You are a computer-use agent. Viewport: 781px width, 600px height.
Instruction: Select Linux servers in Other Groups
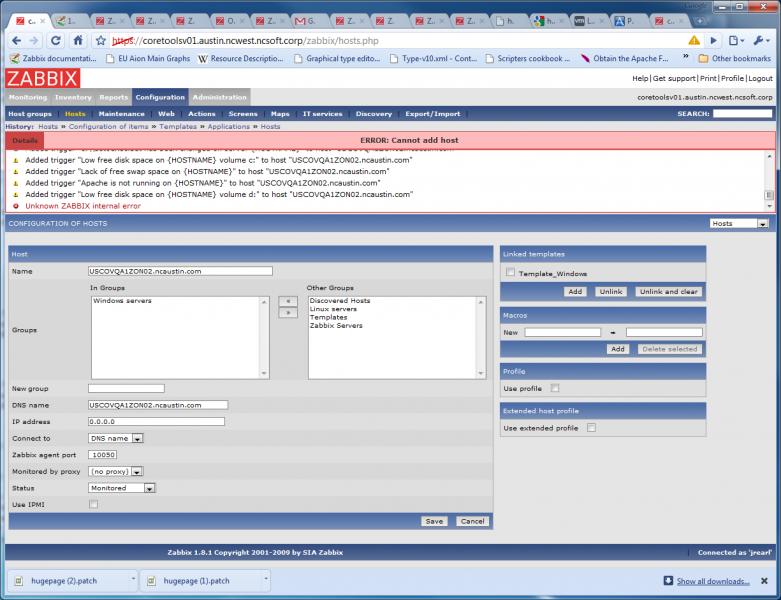(x=333, y=309)
